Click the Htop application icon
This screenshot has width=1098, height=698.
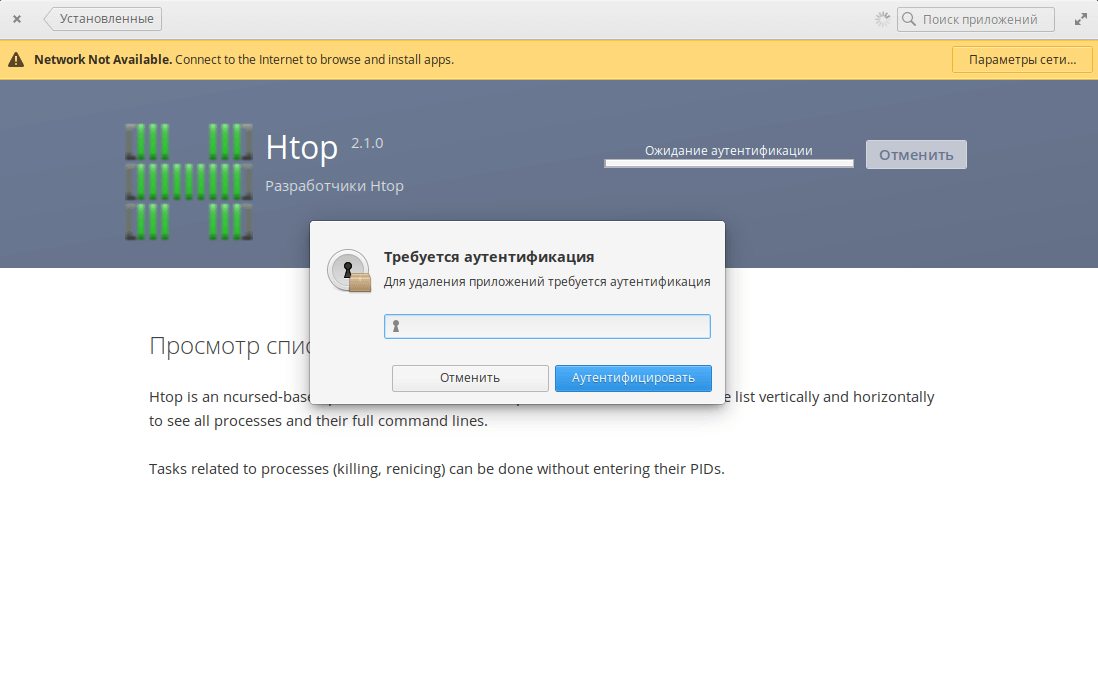tap(189, 182)
